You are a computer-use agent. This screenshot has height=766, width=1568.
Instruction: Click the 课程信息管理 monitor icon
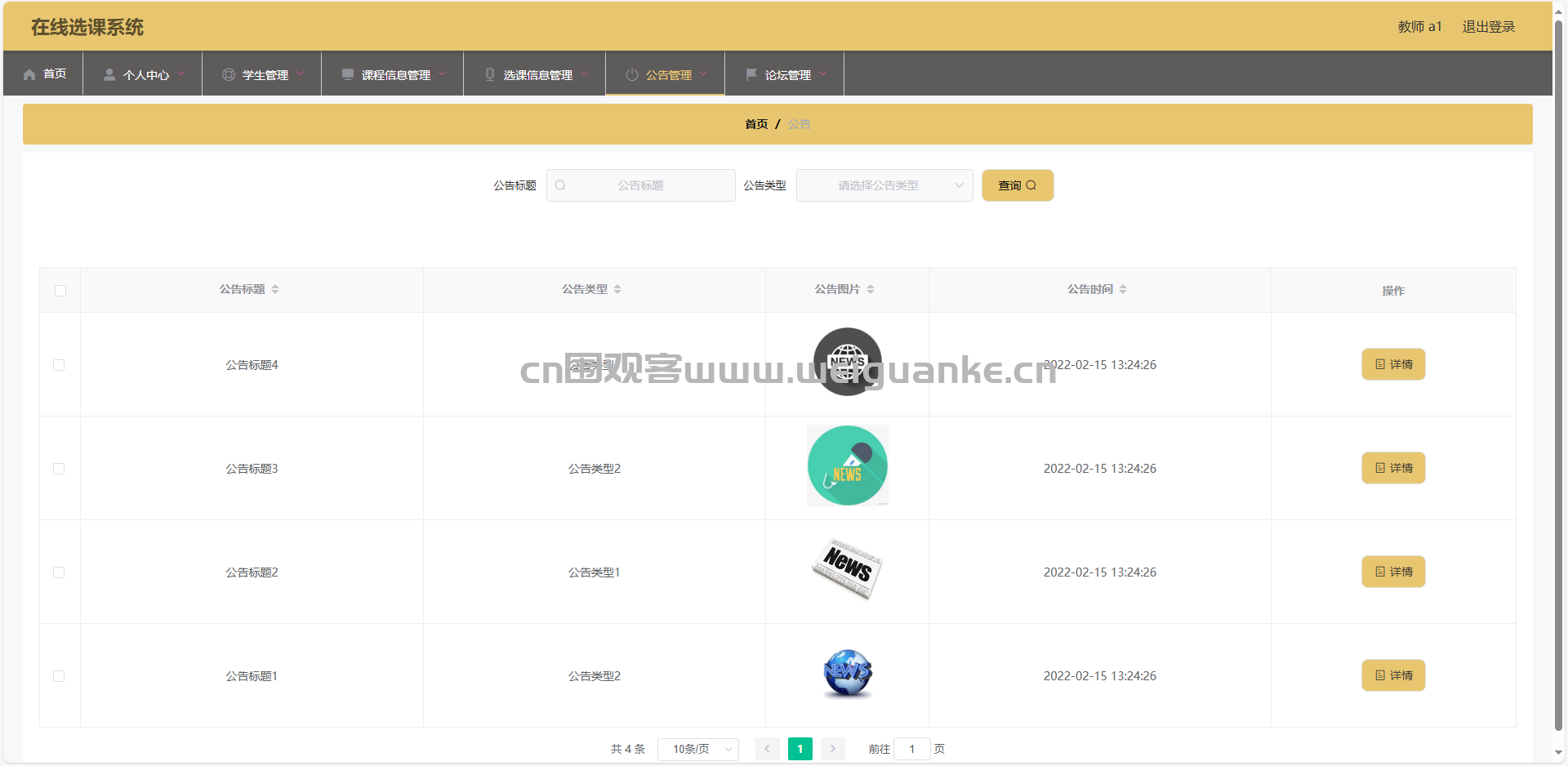tap(348, 74)
